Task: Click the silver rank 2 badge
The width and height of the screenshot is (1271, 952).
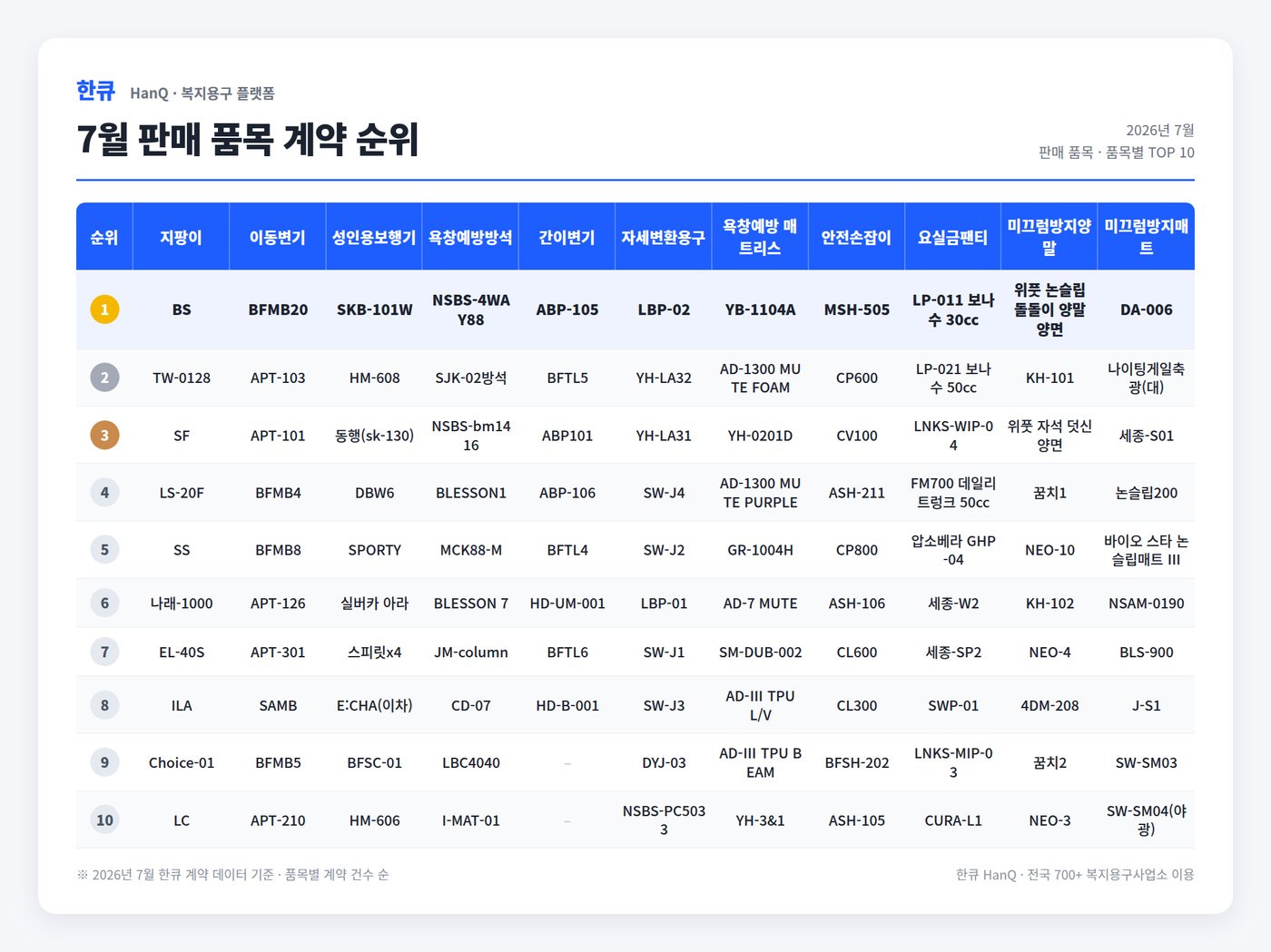Action: [104, 378]
